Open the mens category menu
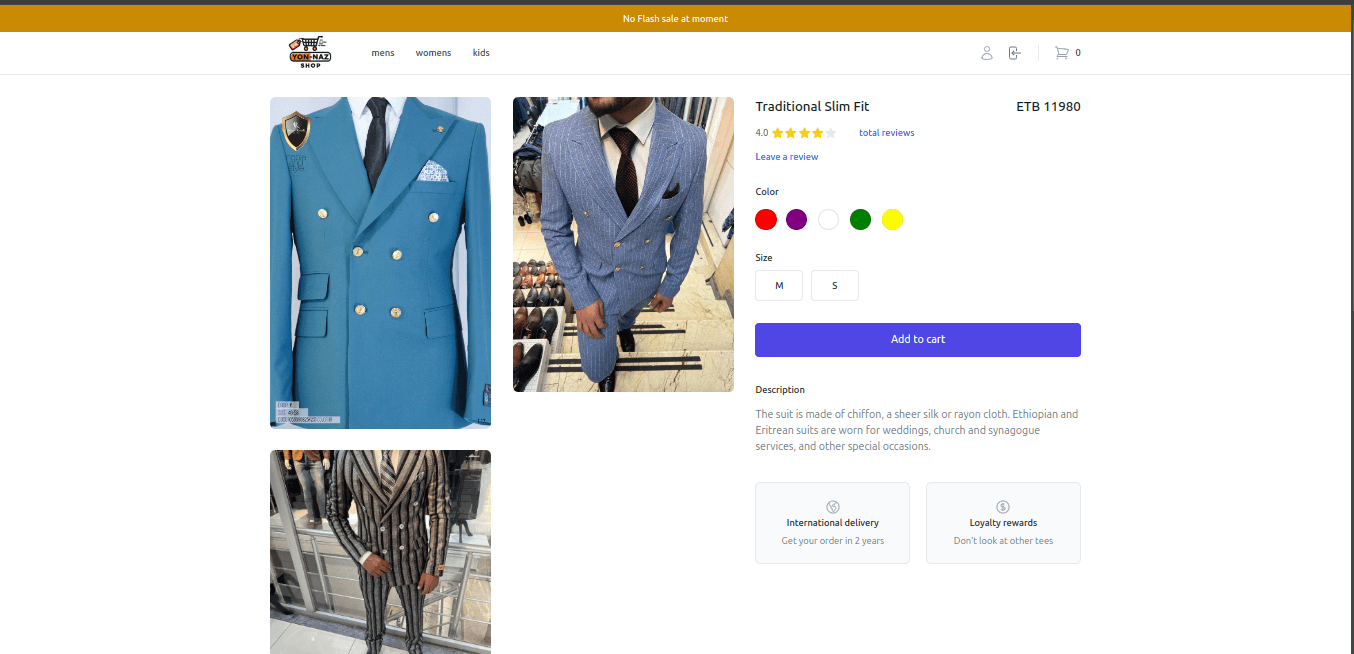Screen dimensions: 1354x654 coord(383,53)
